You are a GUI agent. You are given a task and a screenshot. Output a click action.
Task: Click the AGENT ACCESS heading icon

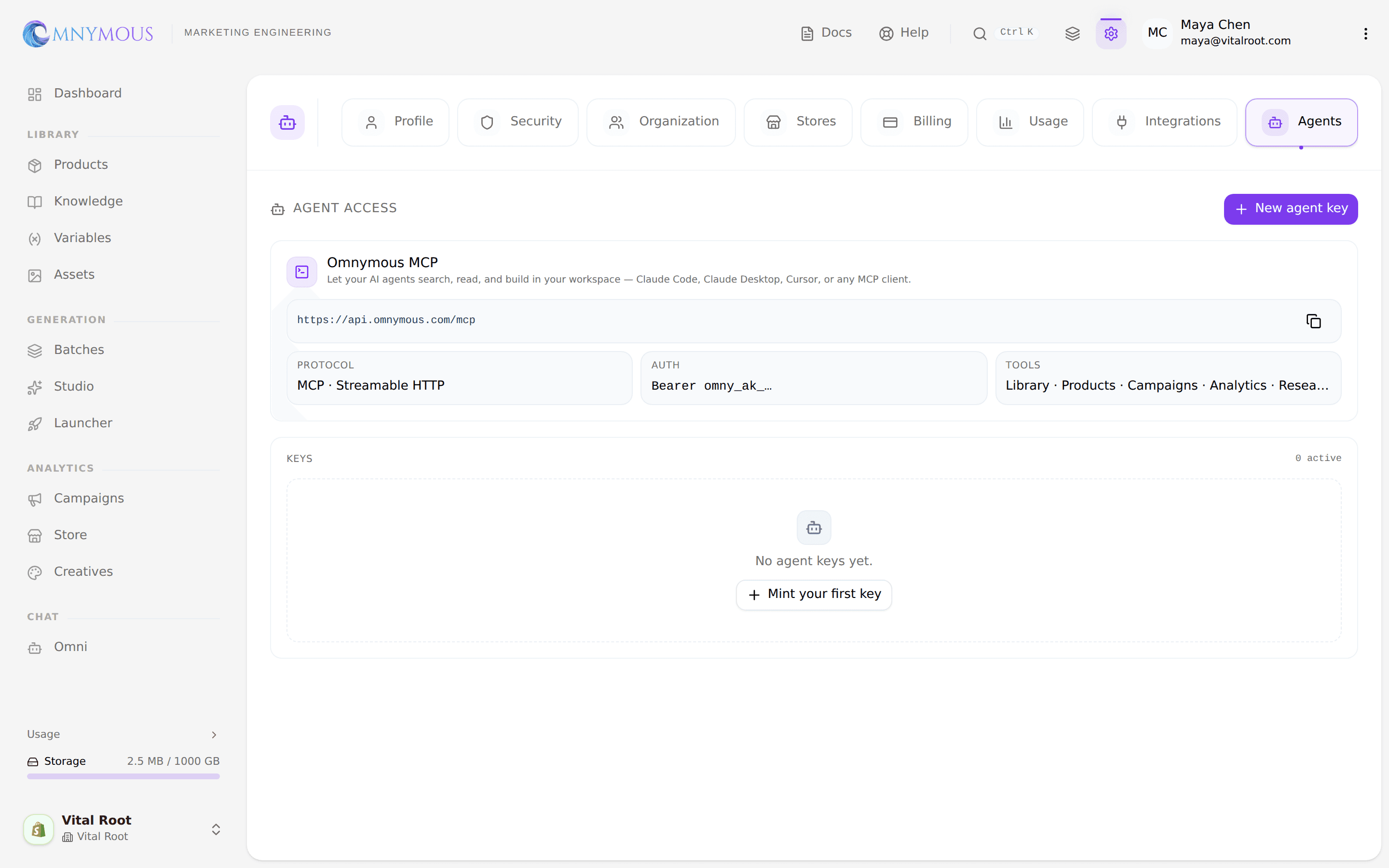(278, 209)
